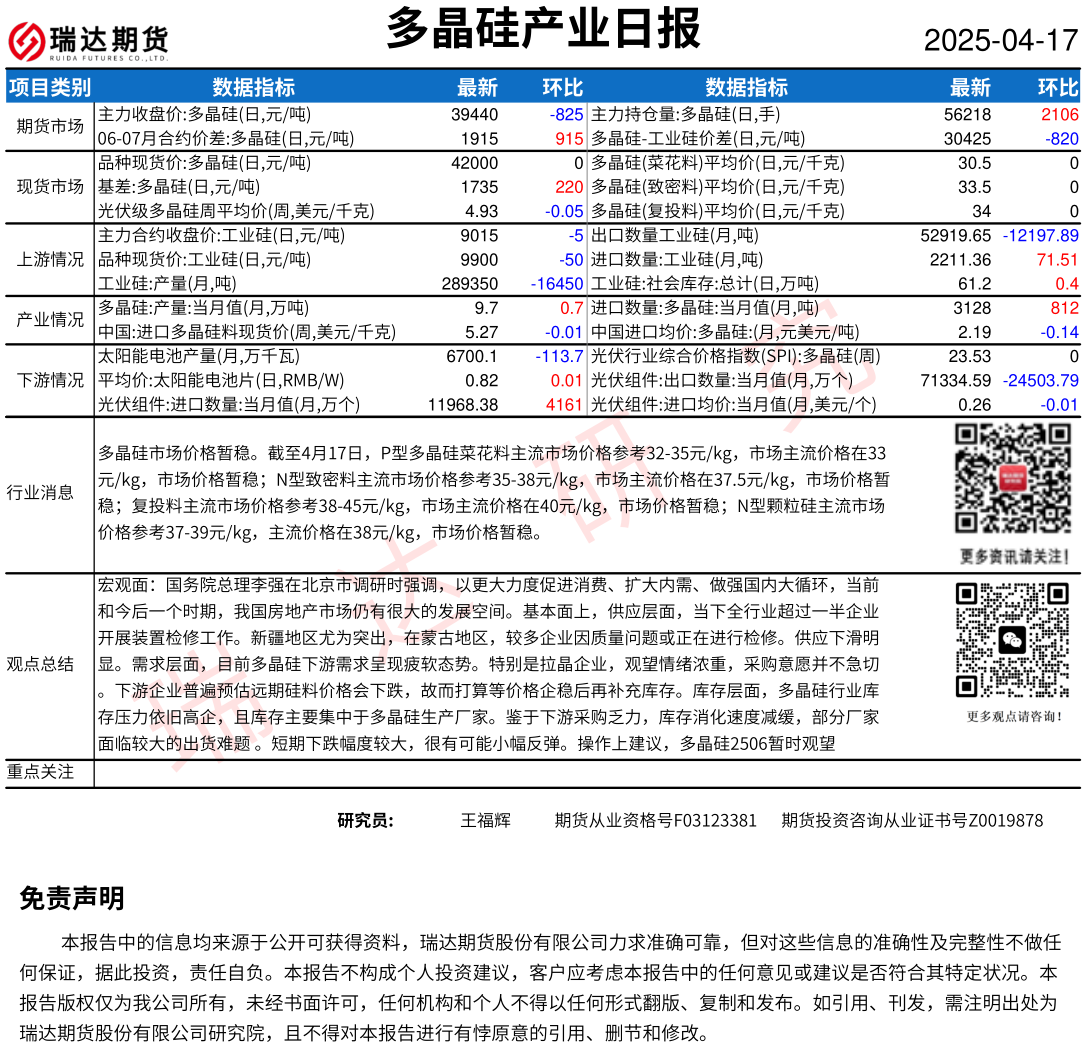This screenshot has width=1086, height=1046.
Task: Select the 项目类别 header cell
Action: point(50,88)
